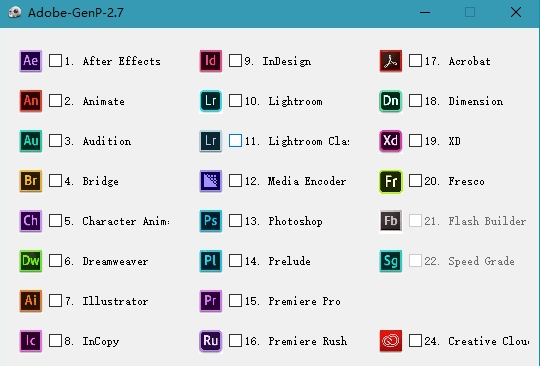
Task: Select the 24. Creative Cloud checkbox
Action: pyautogui.click(x=415, y=341)
